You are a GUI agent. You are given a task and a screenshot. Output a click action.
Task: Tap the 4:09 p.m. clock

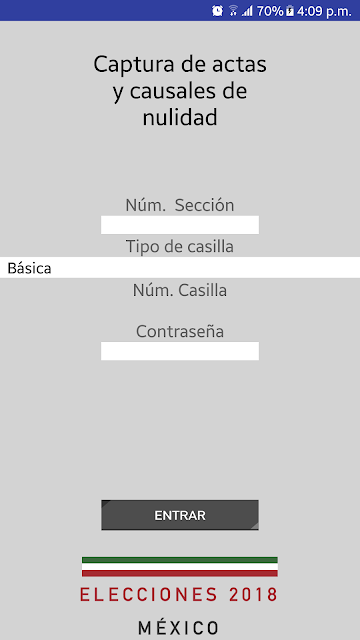(324, 11)
